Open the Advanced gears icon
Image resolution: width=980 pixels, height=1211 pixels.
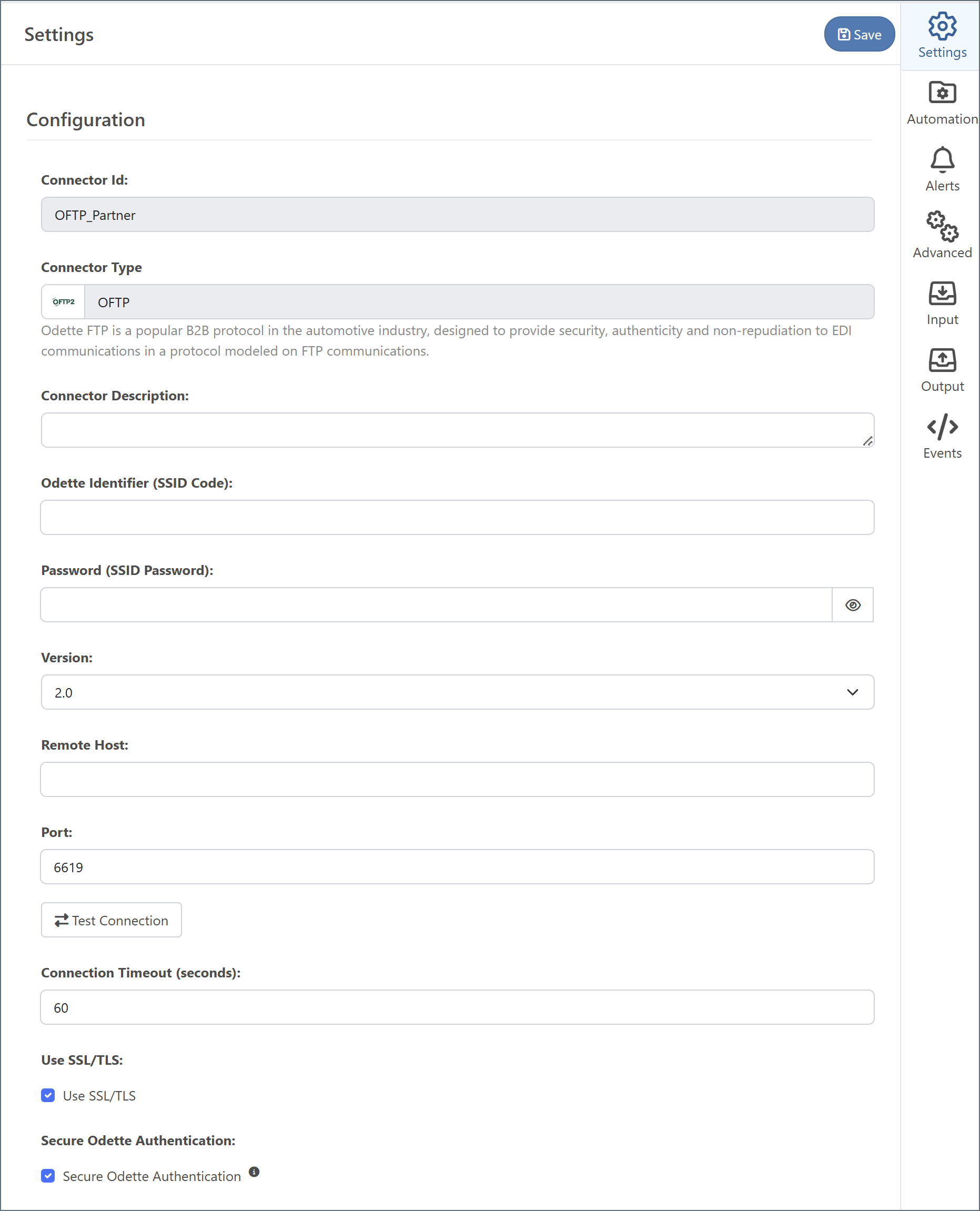pyautogui.click(x=942, y=226)
